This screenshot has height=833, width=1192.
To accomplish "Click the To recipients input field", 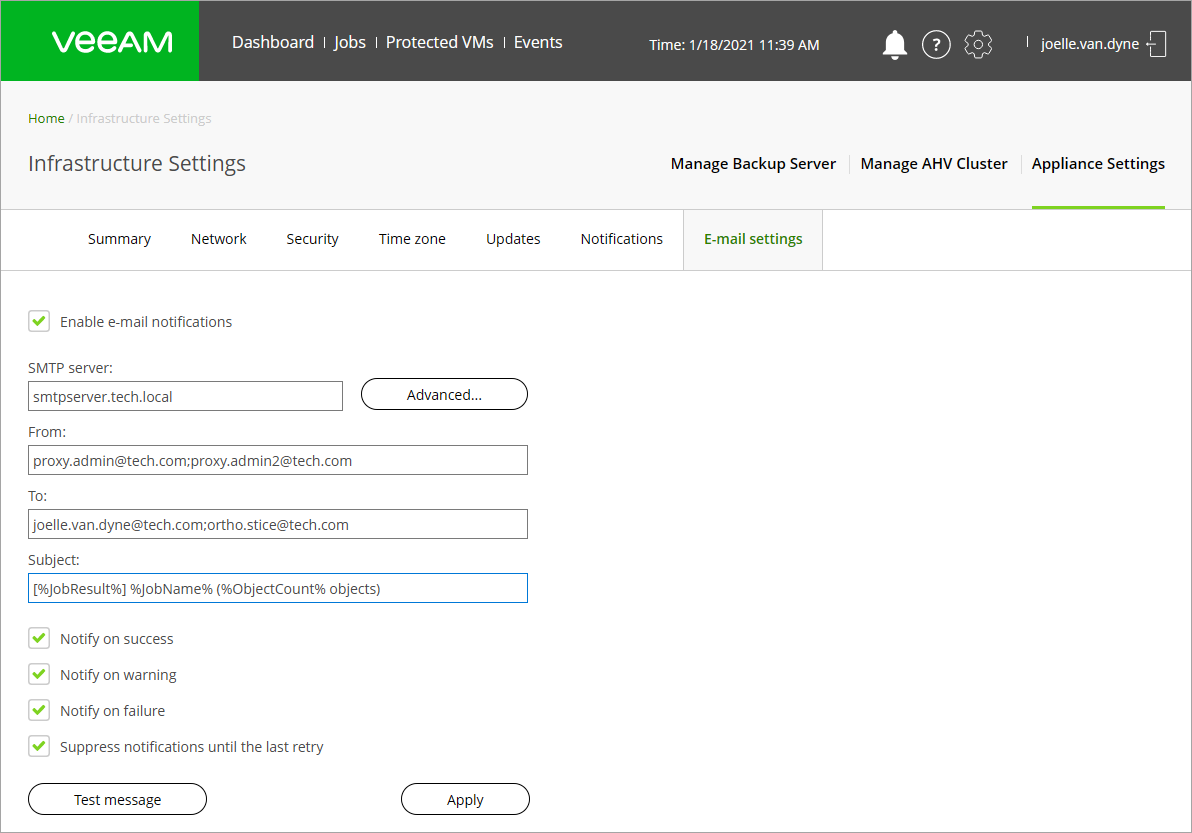I will [x=277, y=524].
